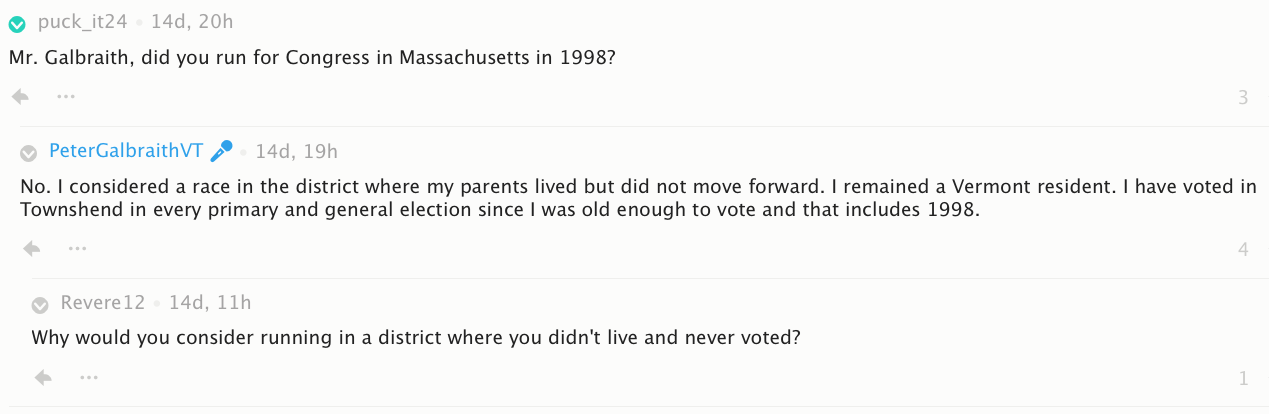Screen dimensions: 1269x414
Task: Open puck_it24's user profile
Action: click(82, 22)
